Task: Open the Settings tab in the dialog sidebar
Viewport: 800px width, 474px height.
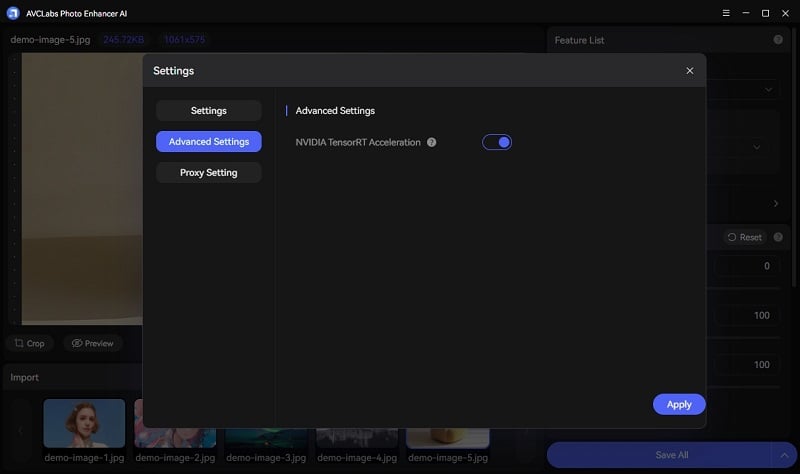Action: (x=209, y=111)
